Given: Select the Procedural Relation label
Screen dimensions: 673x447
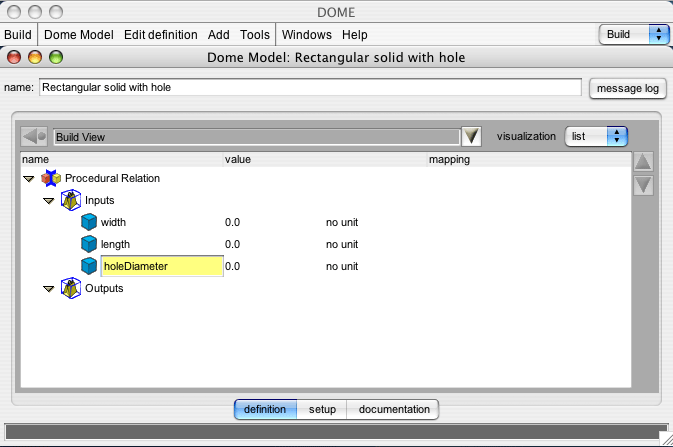Looking at the screenshot, I should 112,178.
